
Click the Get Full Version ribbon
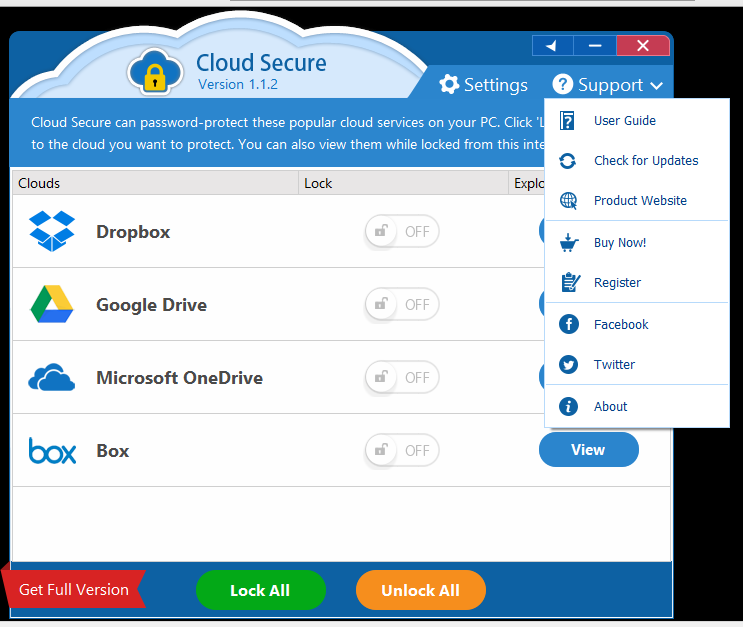pos(73,589)
